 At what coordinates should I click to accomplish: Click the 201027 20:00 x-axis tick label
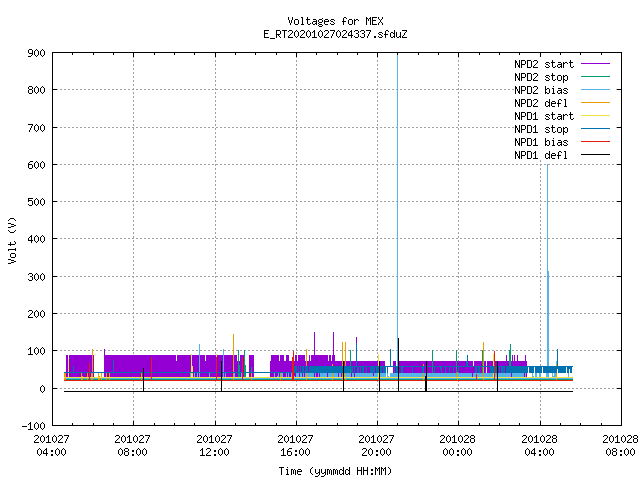pyautogui.click(x=376, y=446)
